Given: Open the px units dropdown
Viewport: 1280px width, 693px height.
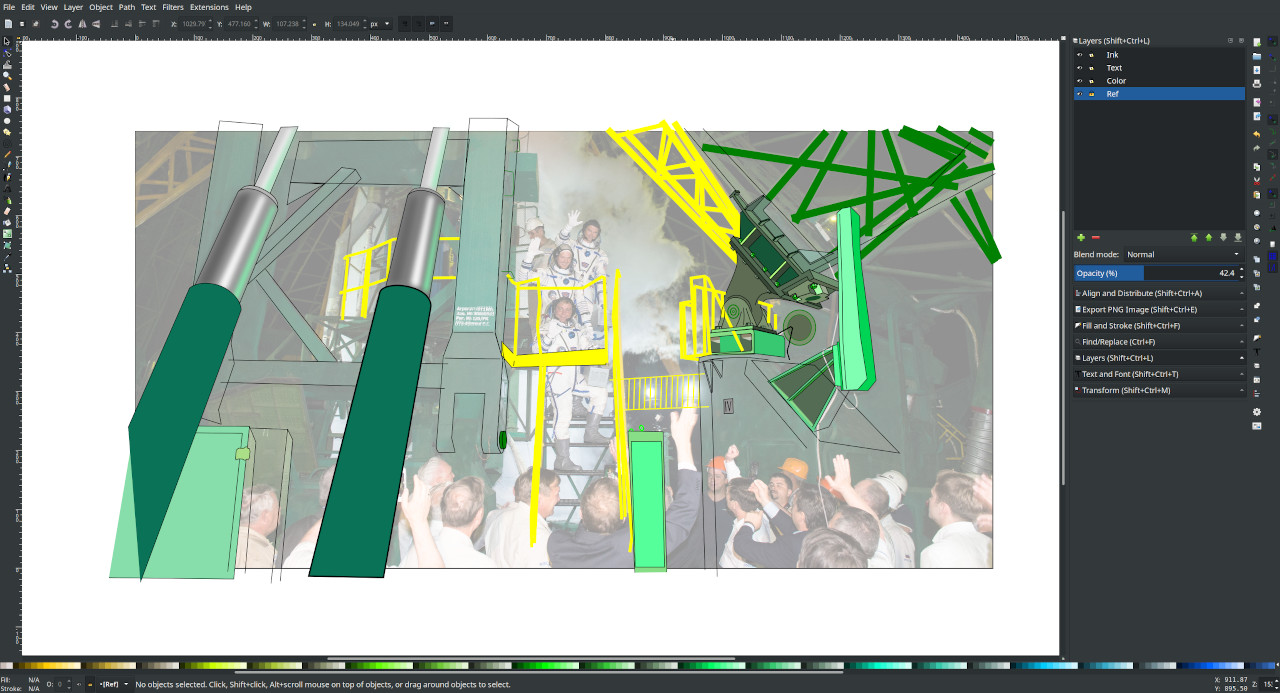Looking at the screenshot, I should tap(380, 23).
